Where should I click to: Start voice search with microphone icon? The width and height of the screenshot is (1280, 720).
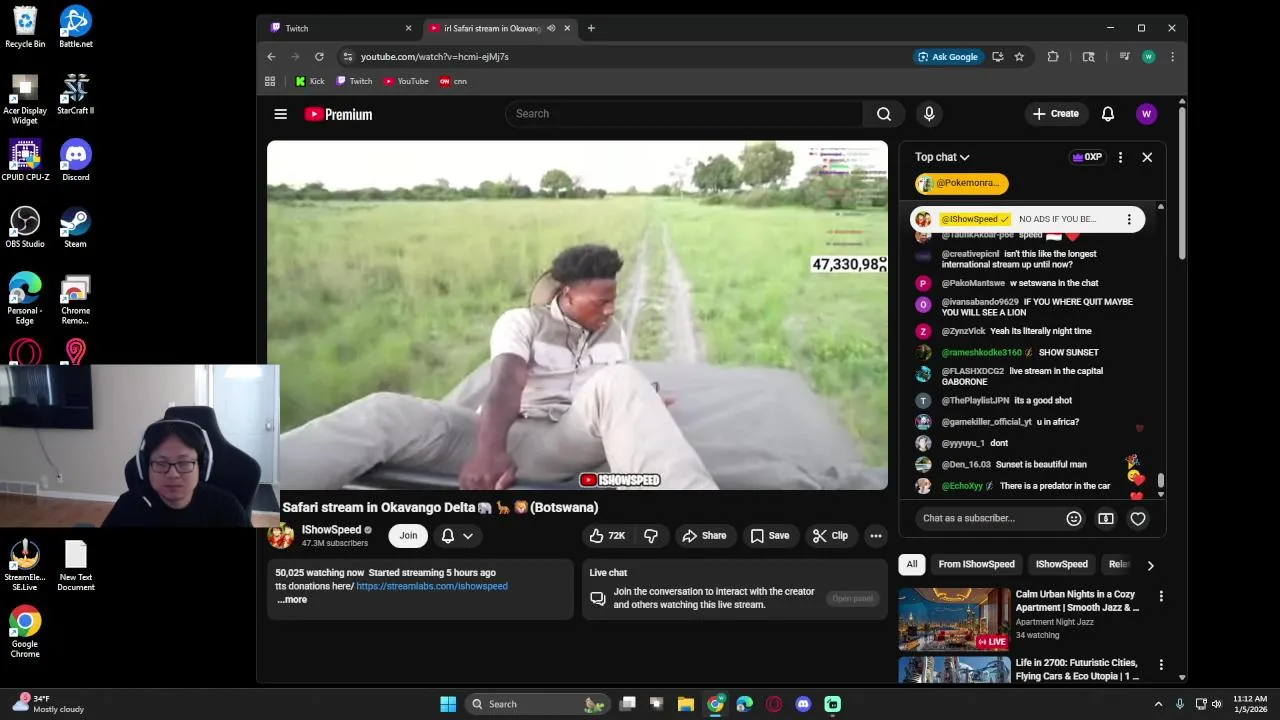pyautogui.click(x=929, y=114)
